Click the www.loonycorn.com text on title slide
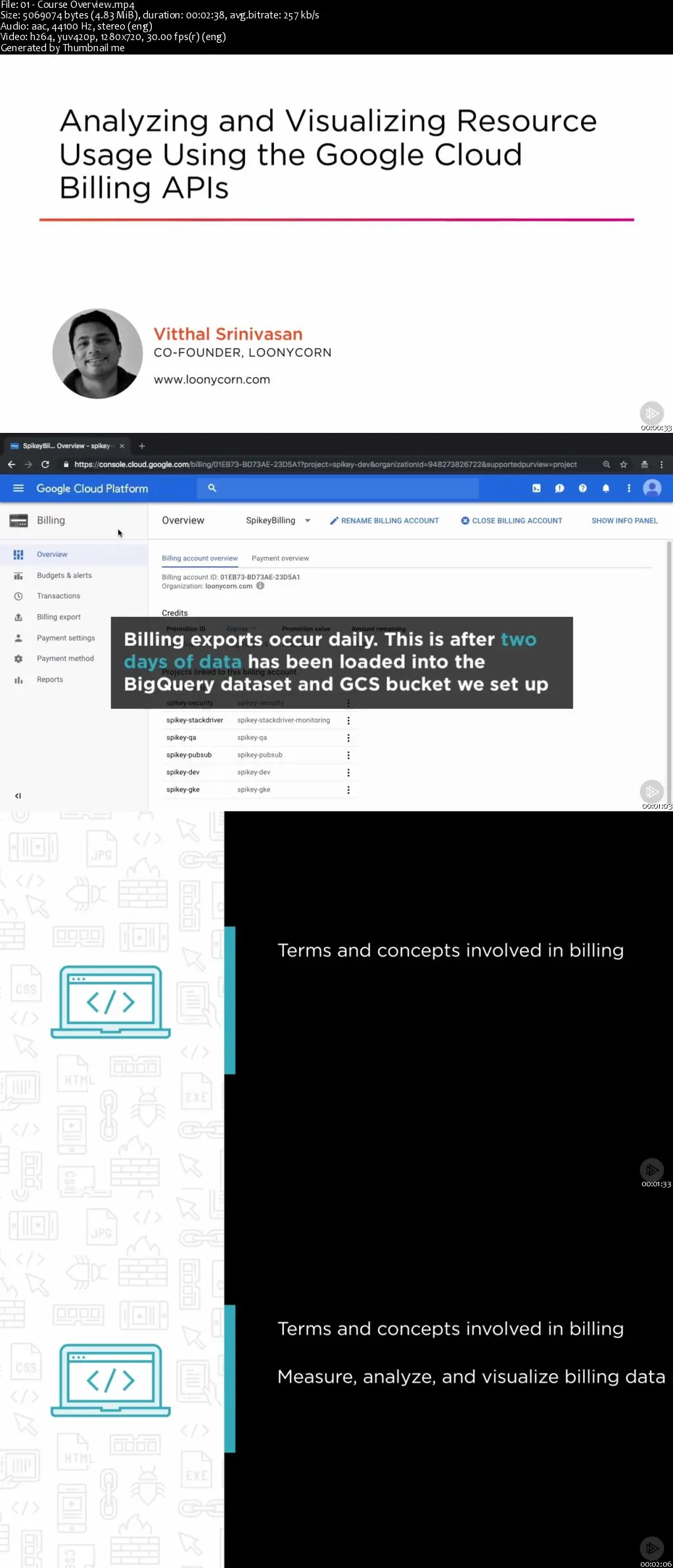The image size is (673, 1568). coord(212,380)
